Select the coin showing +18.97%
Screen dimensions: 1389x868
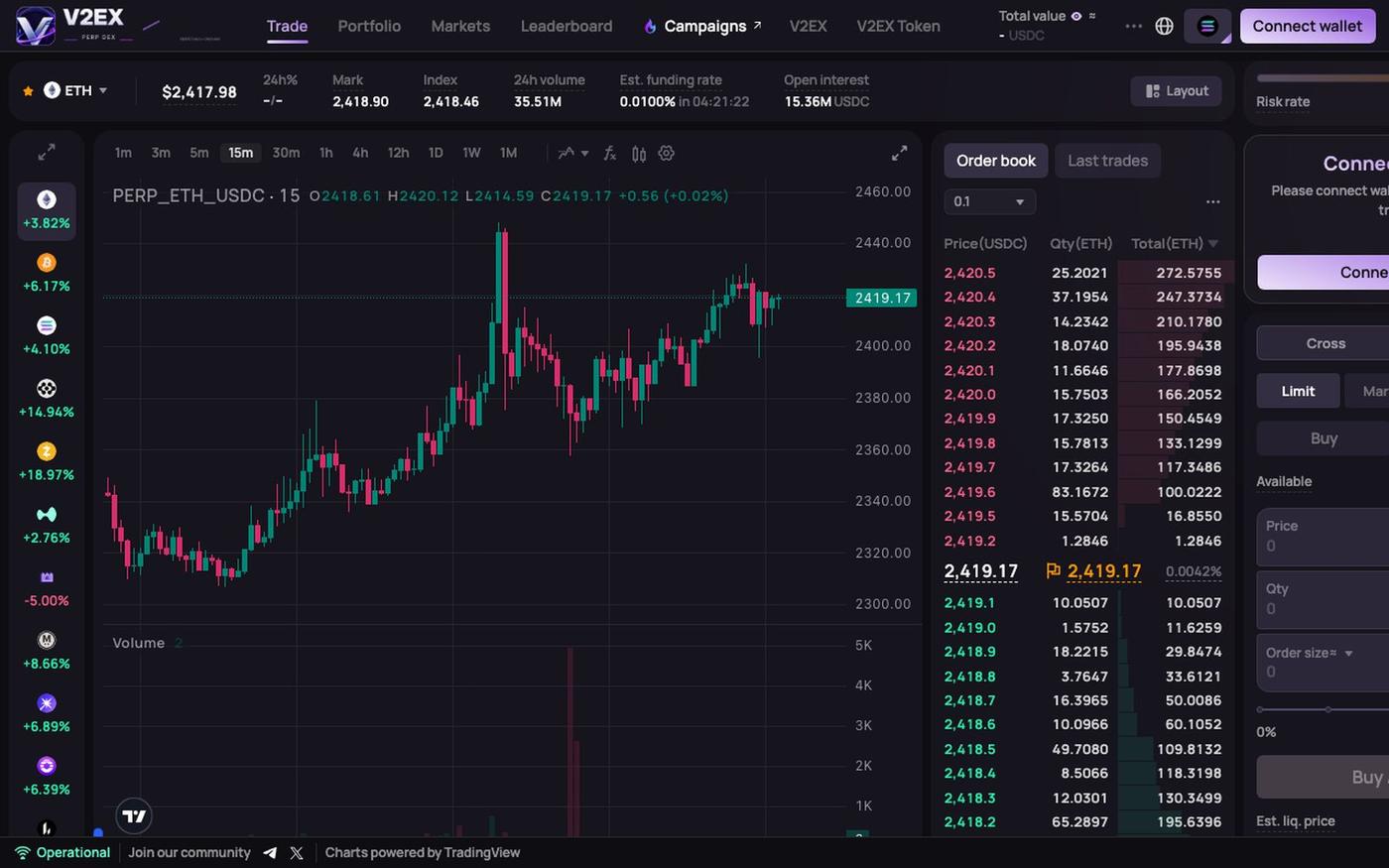pos(47,461)
